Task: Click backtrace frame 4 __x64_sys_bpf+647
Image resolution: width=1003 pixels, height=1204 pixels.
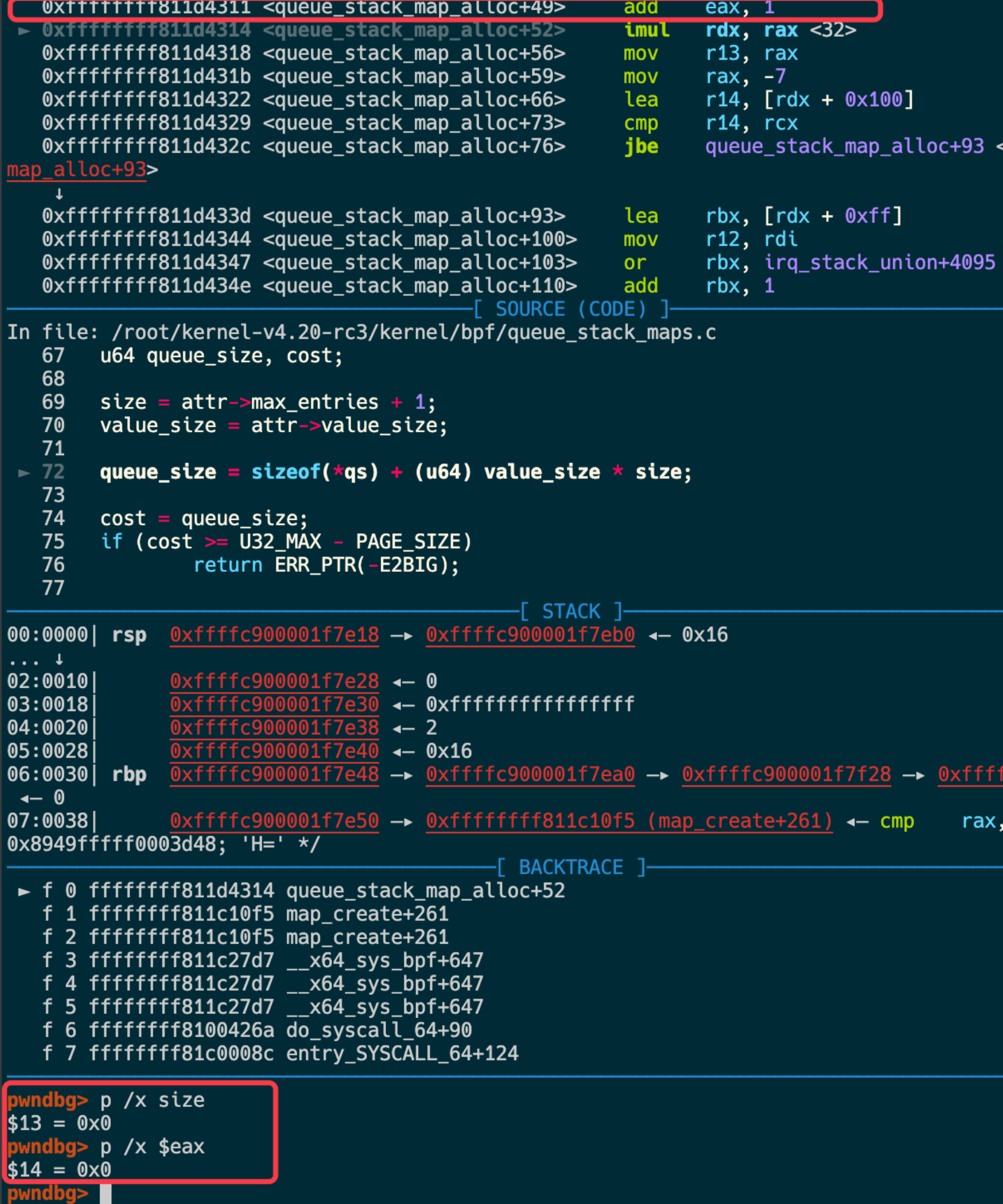Action: tap(262, 984)
